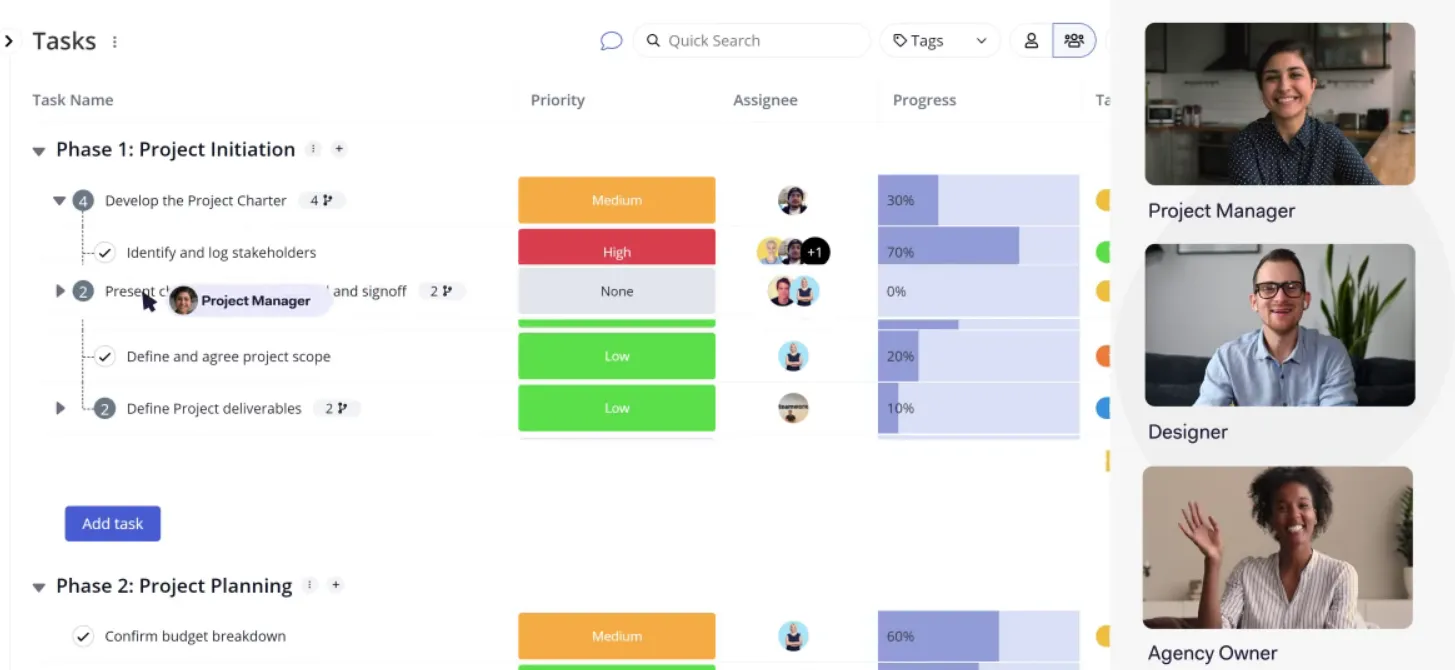Click the plus icon beside Phase 1
1455x670 pixels.
[339, 149]
